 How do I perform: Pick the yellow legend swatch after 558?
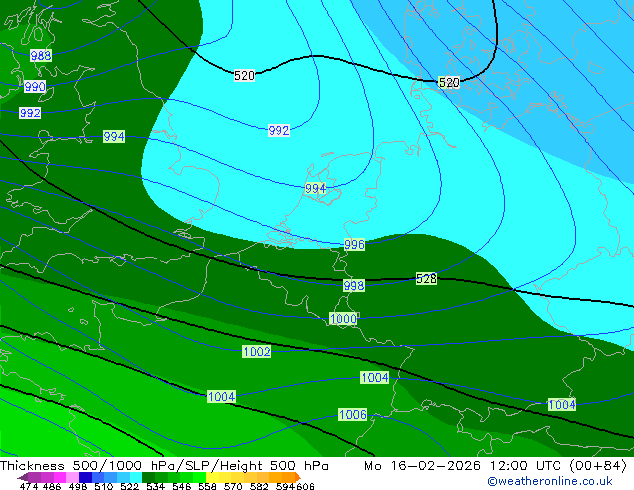tap(212, 477)
